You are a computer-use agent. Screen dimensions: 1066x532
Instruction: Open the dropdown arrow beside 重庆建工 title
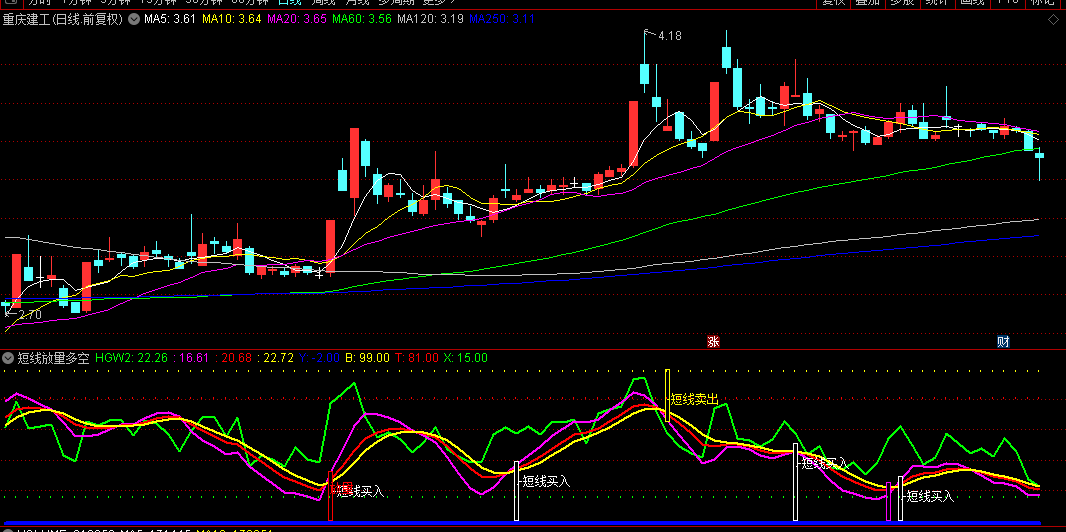coord(133,20)
